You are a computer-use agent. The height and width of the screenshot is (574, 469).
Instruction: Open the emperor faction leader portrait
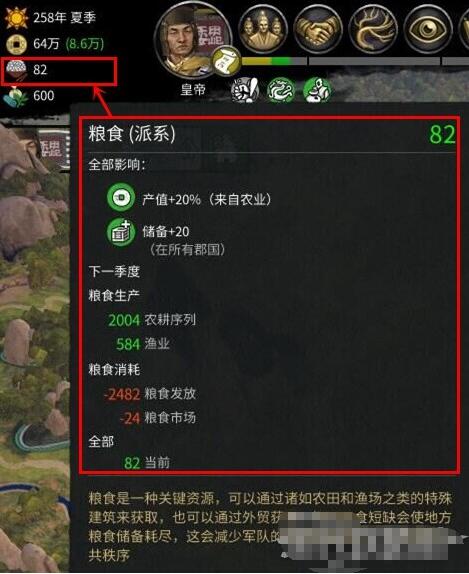click(x=193, y=41)
